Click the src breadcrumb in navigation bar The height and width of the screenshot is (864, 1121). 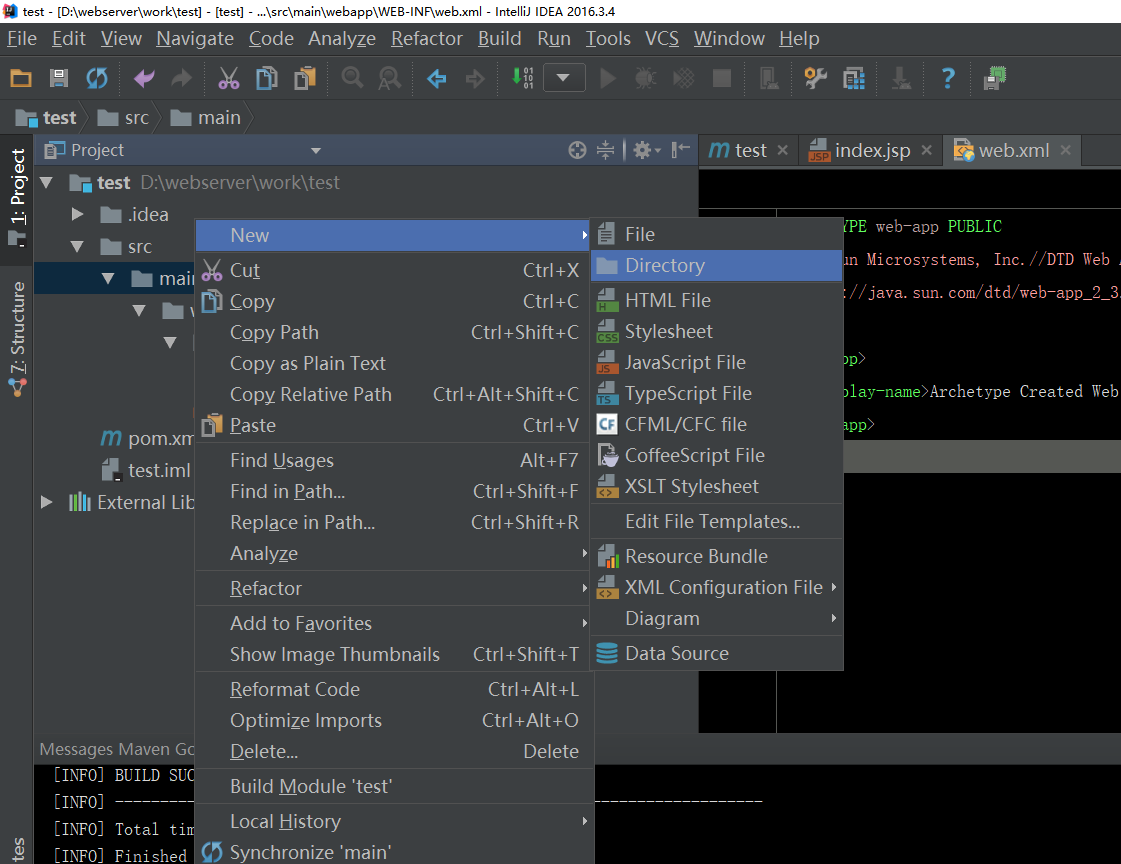(136, 117)
